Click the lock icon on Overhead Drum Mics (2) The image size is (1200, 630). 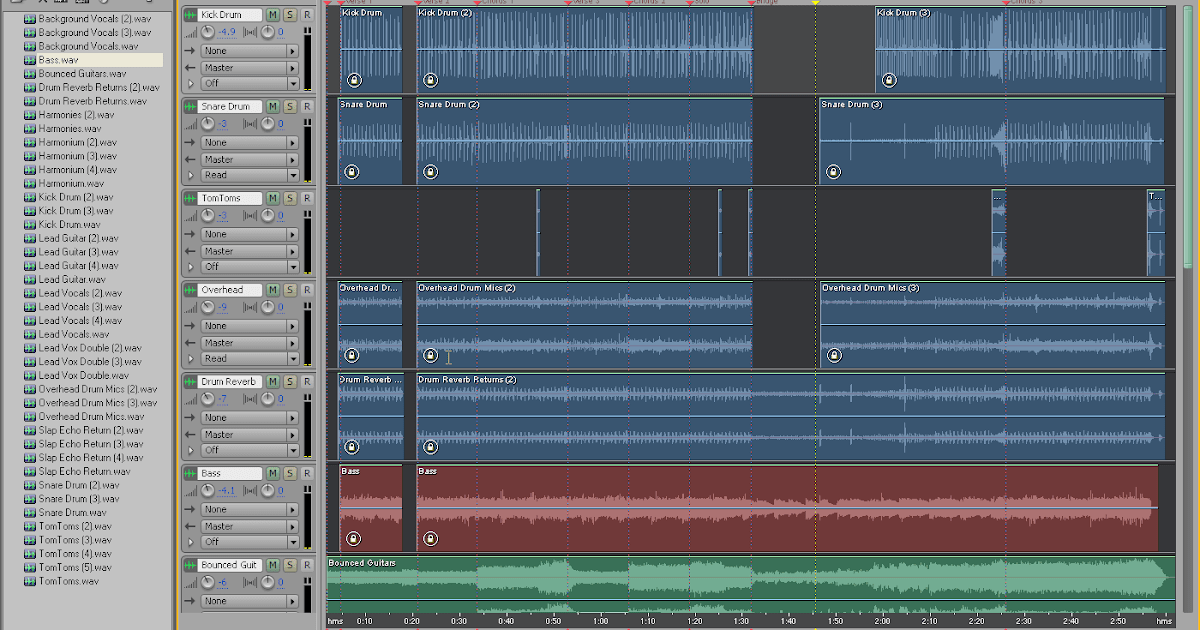tap(430, 355)
